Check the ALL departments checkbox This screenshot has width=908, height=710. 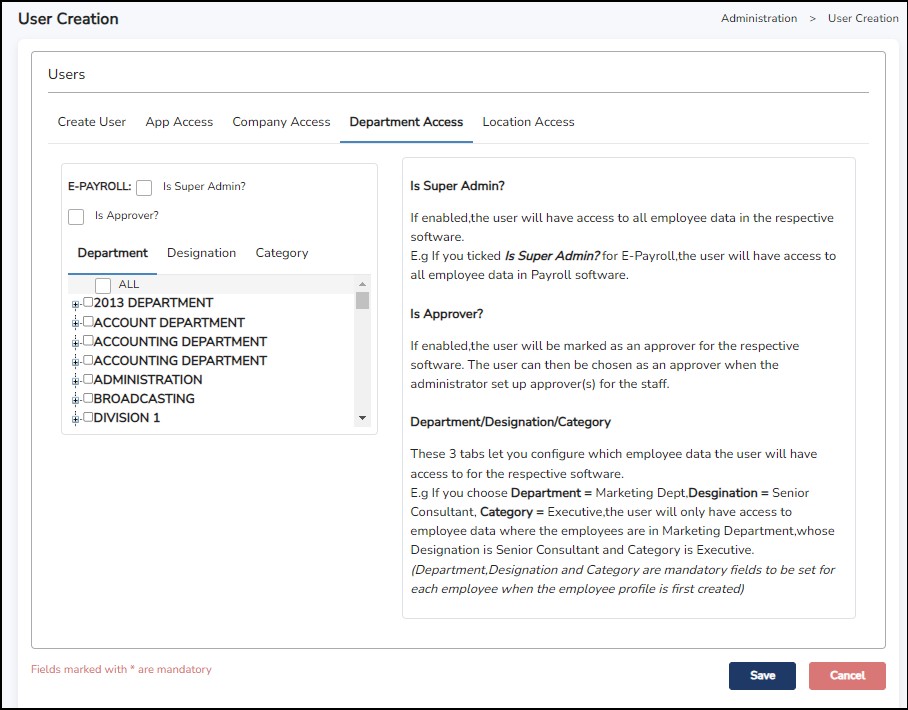pyautogui.click(x=103, y=285)
